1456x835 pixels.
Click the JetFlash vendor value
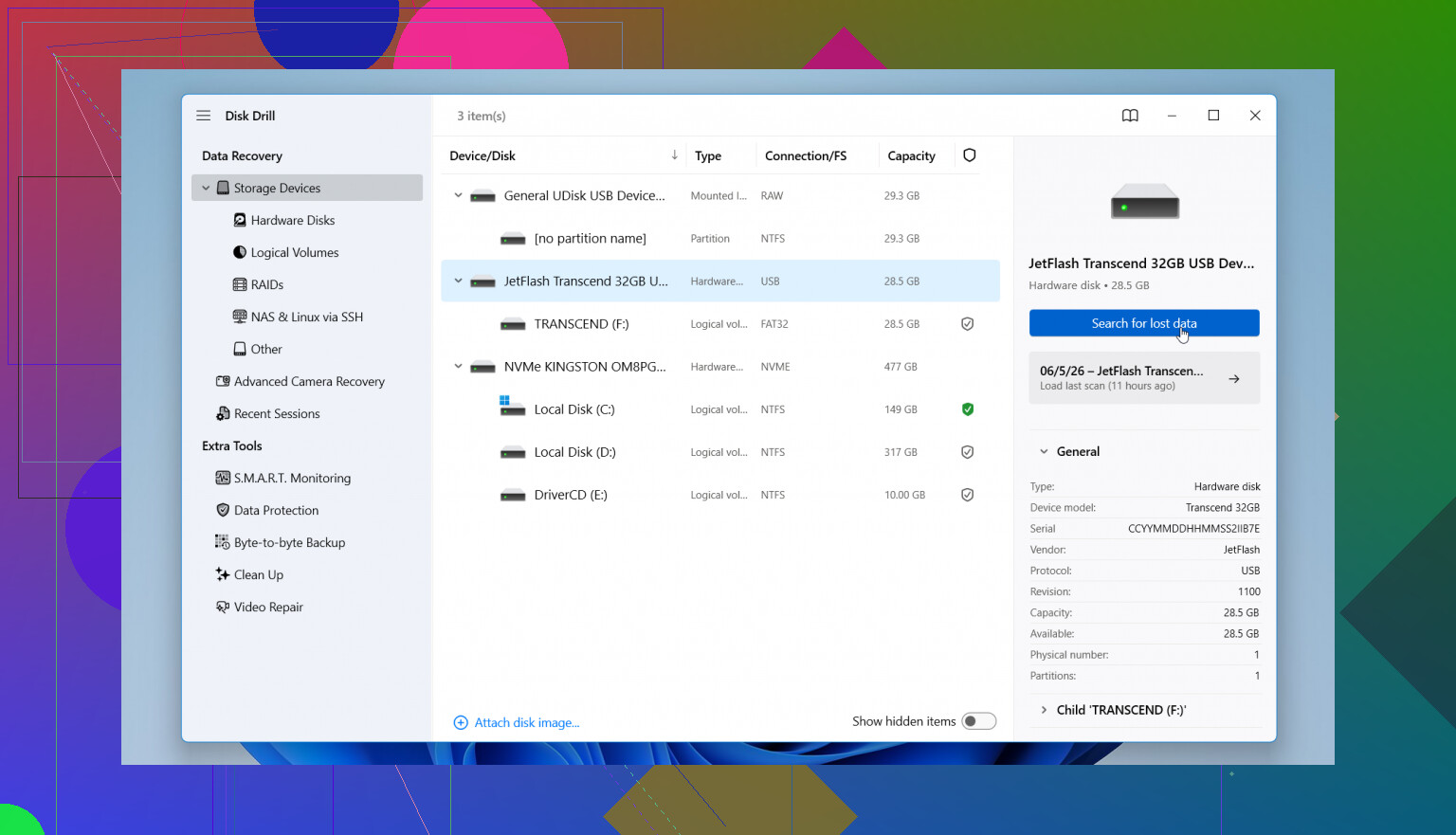coord(1241,550)
